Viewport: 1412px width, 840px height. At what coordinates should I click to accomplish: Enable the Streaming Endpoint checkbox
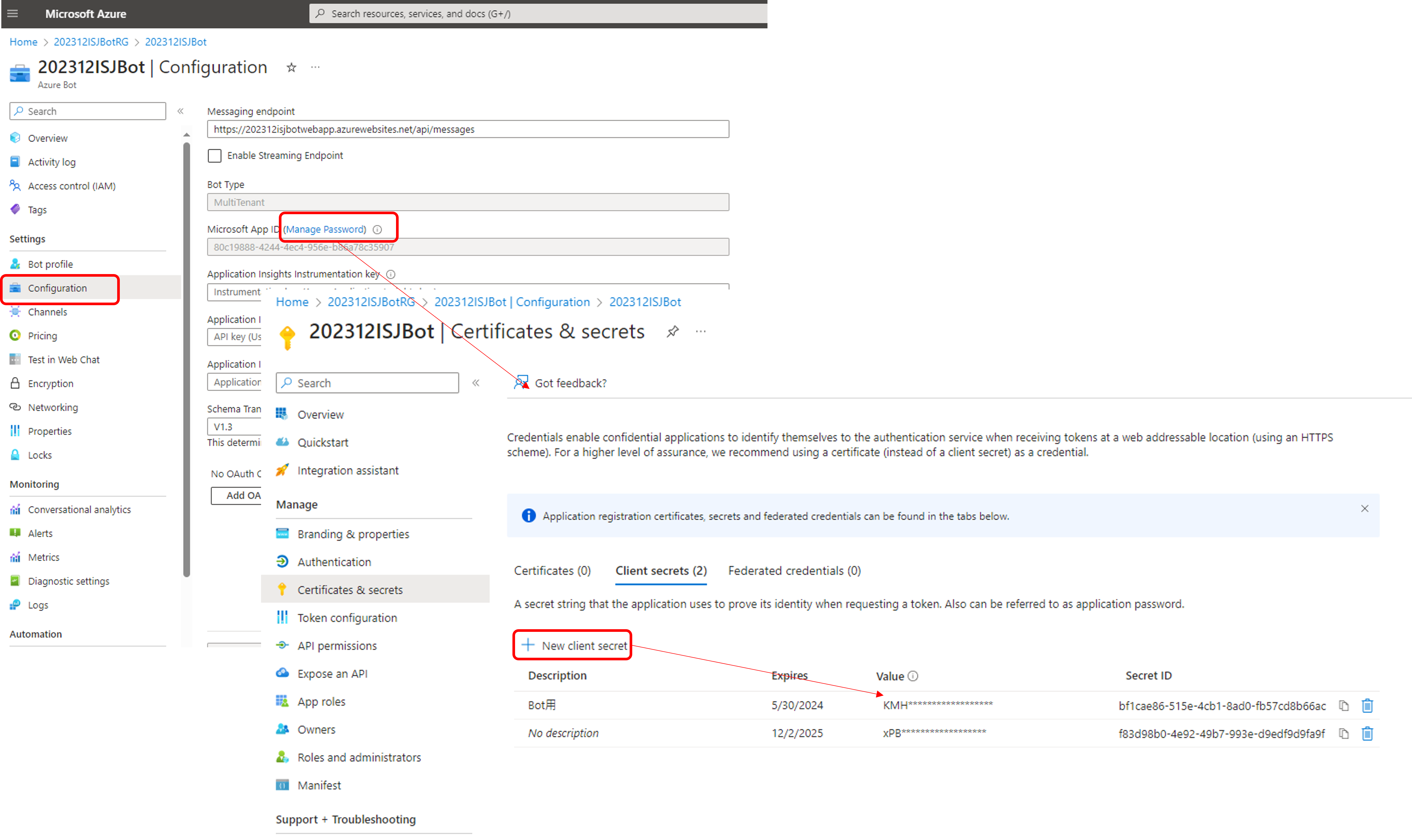coord(214,155)
